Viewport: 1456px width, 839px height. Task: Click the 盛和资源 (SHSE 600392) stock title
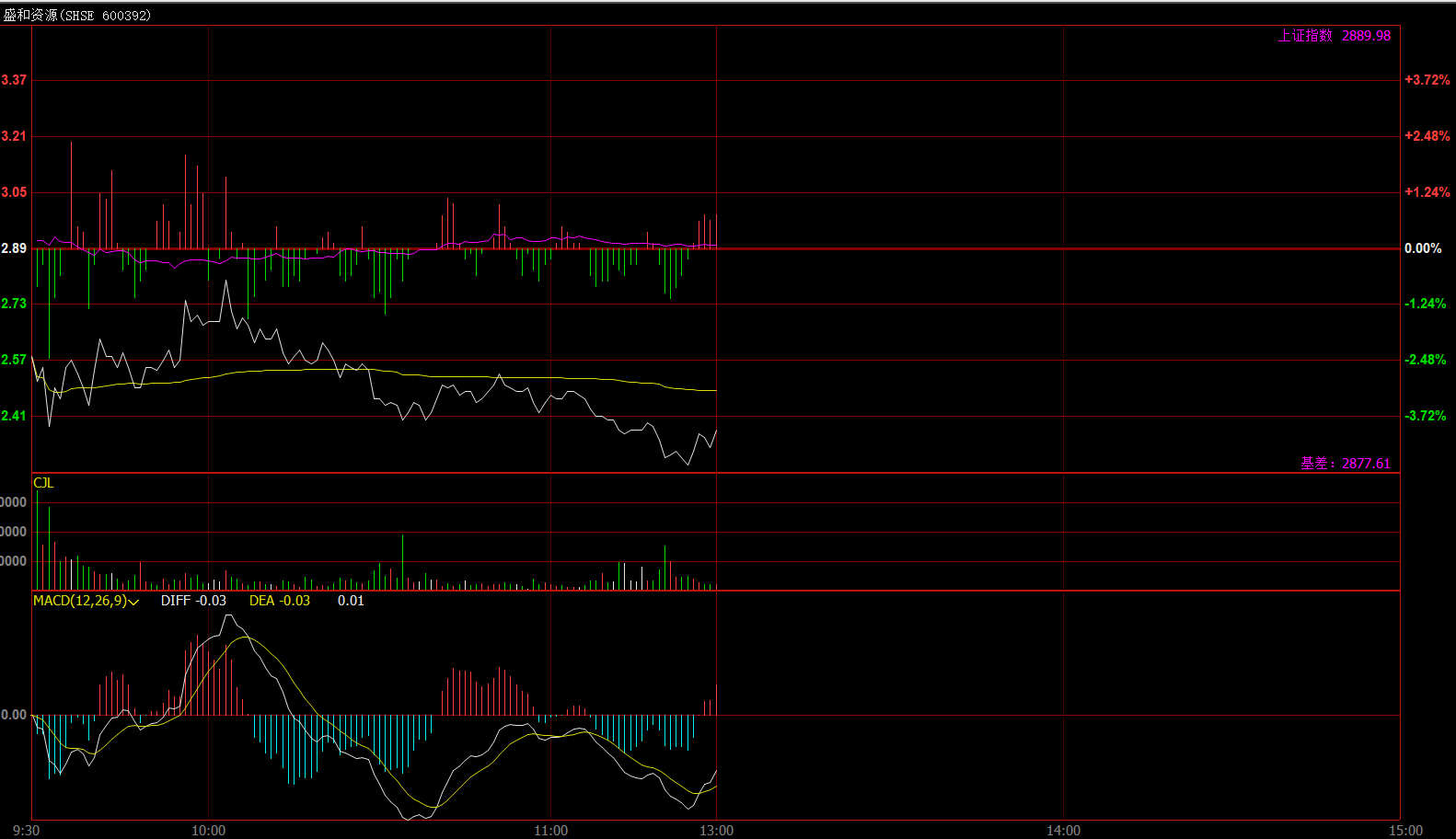[x=77, y=16]
